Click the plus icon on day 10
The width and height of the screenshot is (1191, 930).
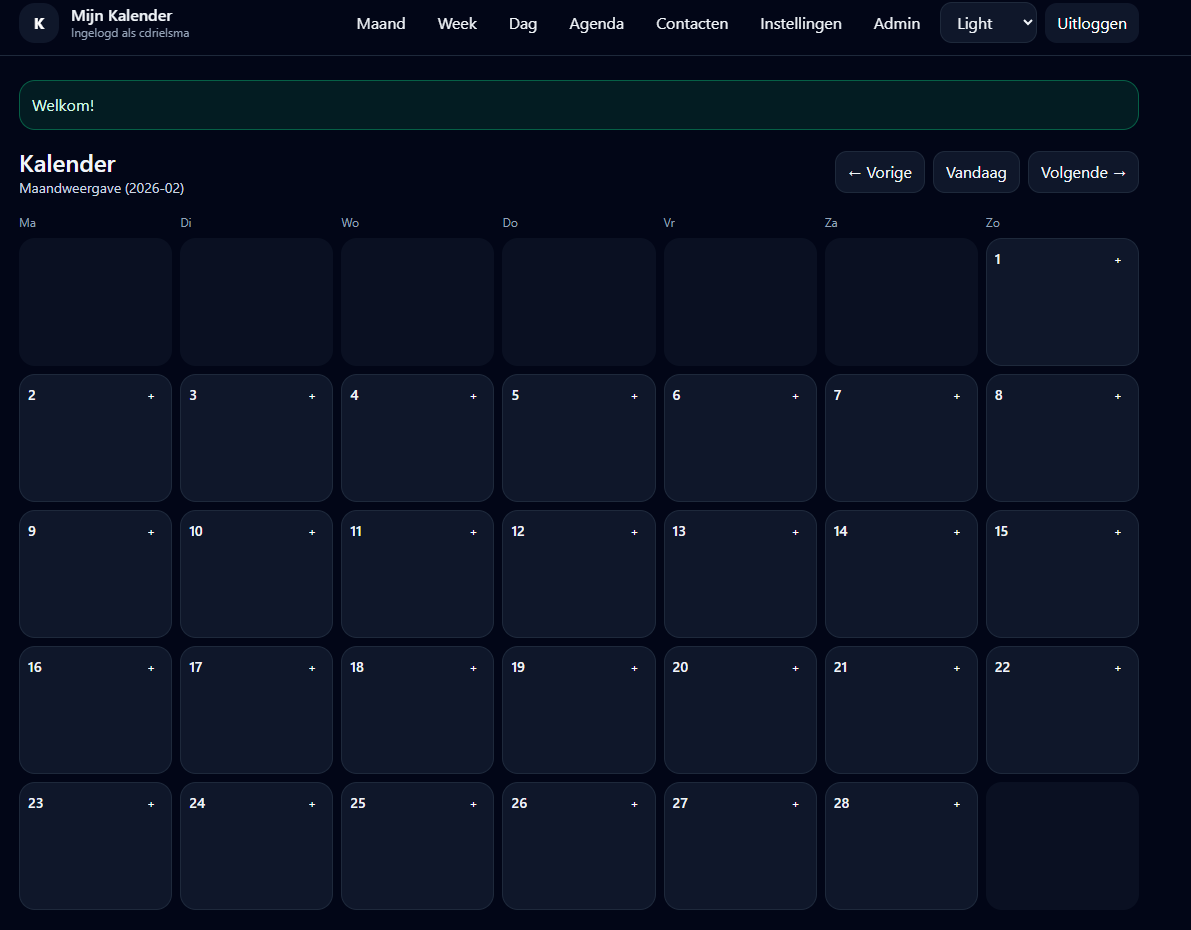pos(312,532)
